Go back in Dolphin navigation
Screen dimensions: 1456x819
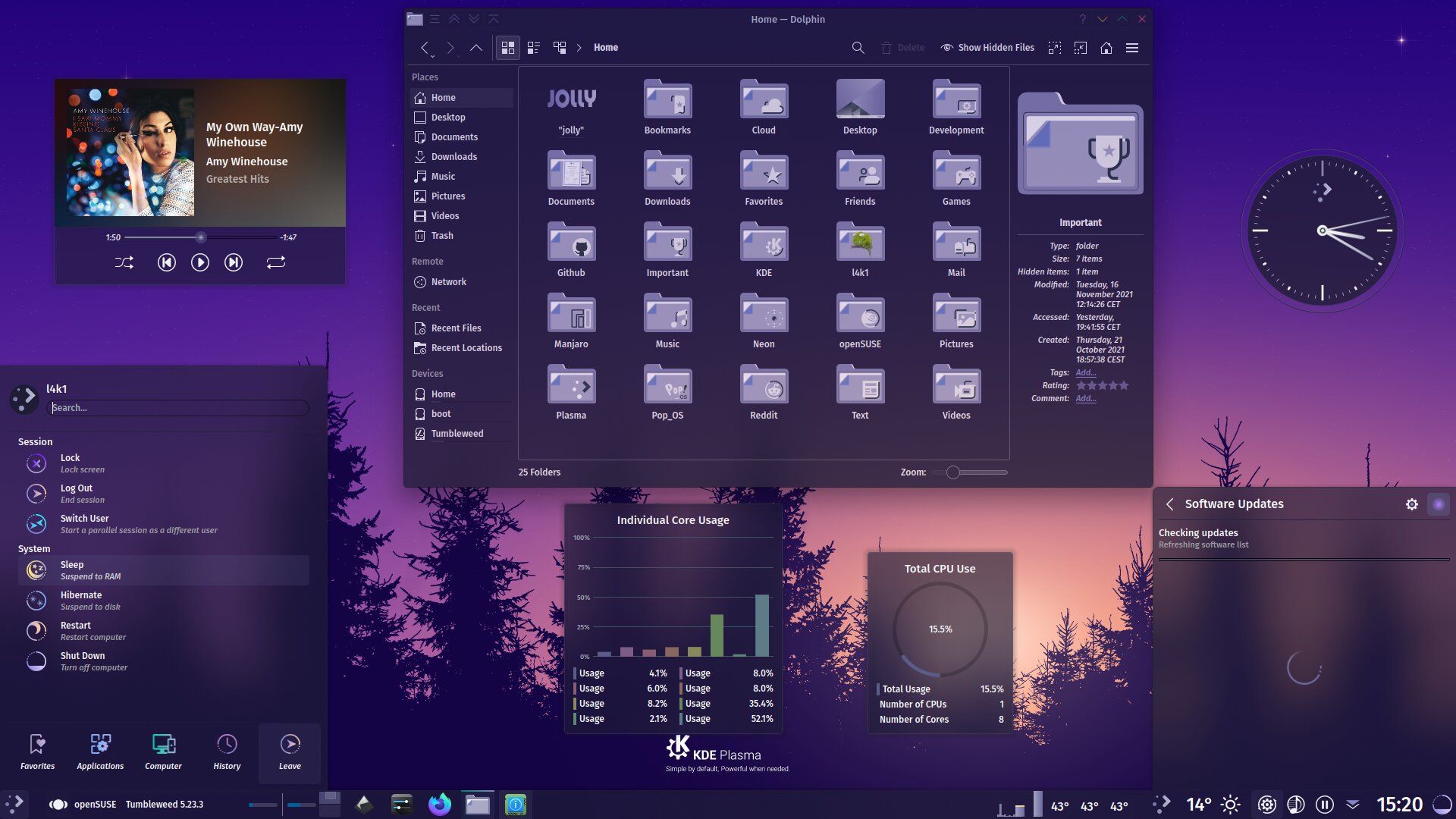tap(425, 48)
